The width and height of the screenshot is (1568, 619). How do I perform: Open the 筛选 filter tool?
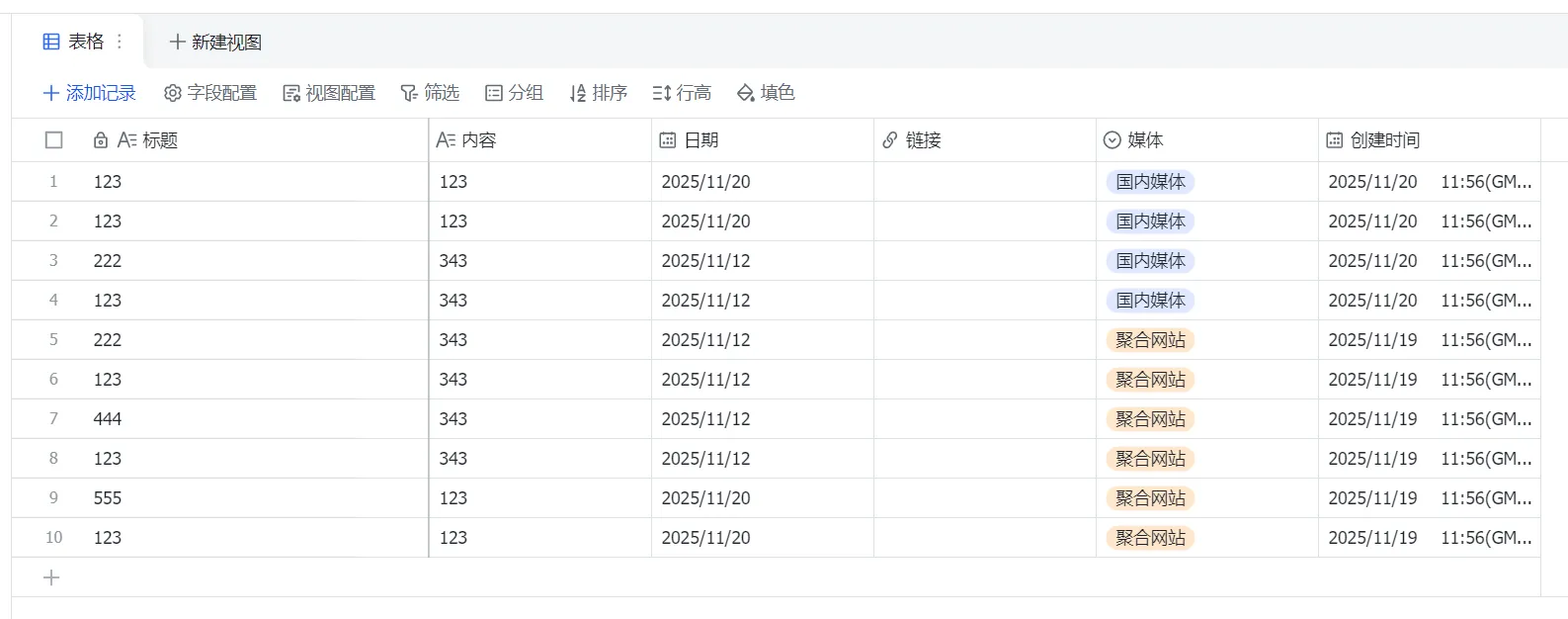[x=430, y=93]
